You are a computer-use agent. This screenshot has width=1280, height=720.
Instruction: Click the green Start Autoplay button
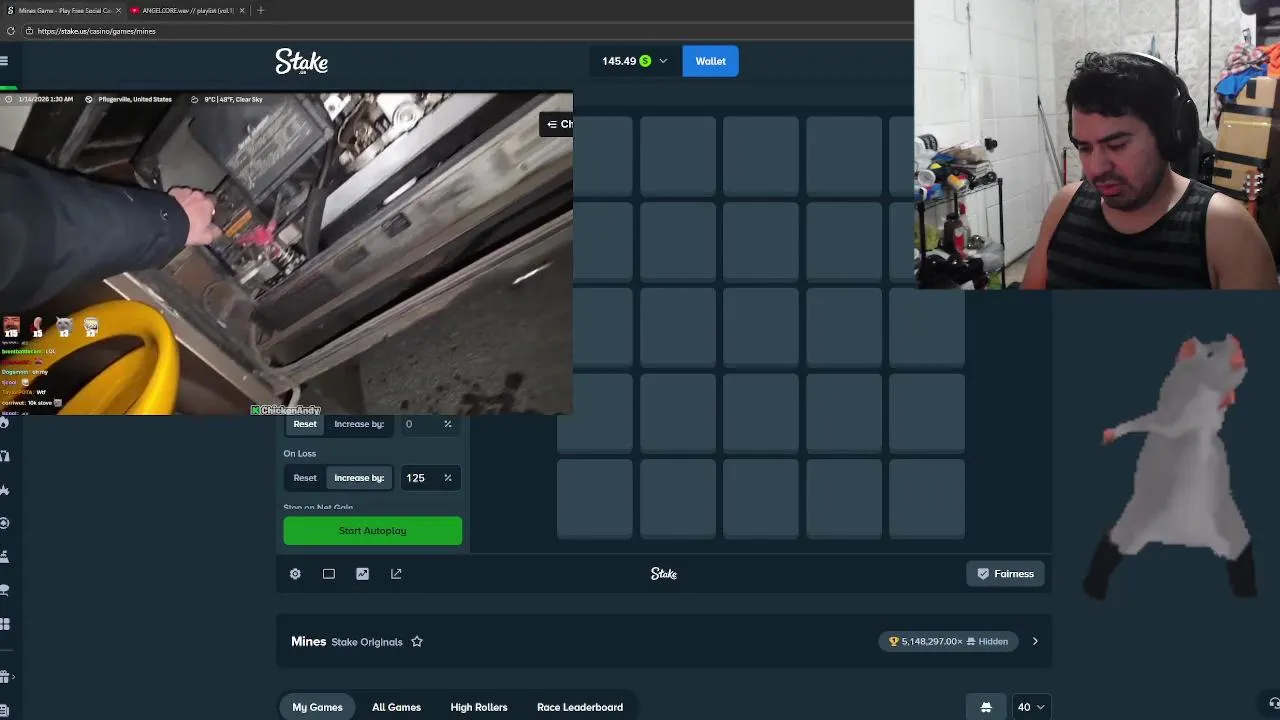coord(373,531)
